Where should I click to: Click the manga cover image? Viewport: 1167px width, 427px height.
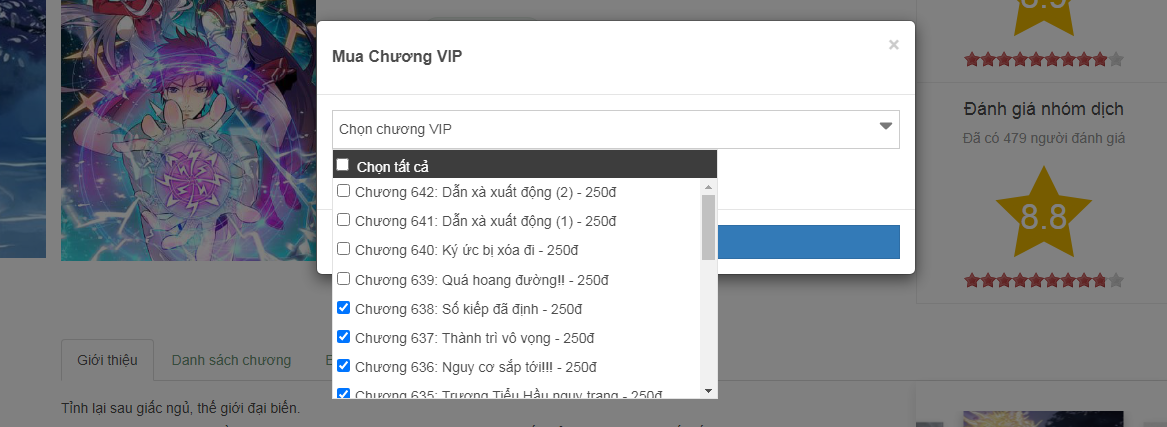point(180,130)
